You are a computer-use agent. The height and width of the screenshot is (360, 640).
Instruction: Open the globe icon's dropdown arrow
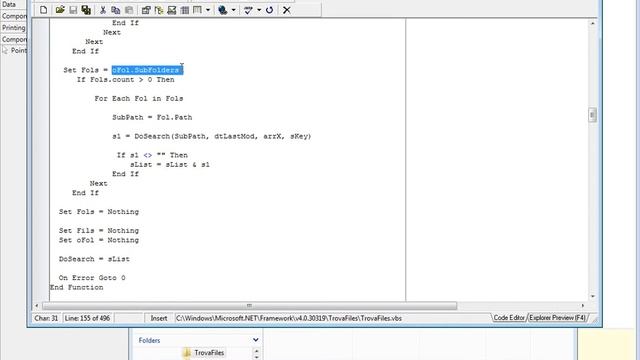(233, 10)
